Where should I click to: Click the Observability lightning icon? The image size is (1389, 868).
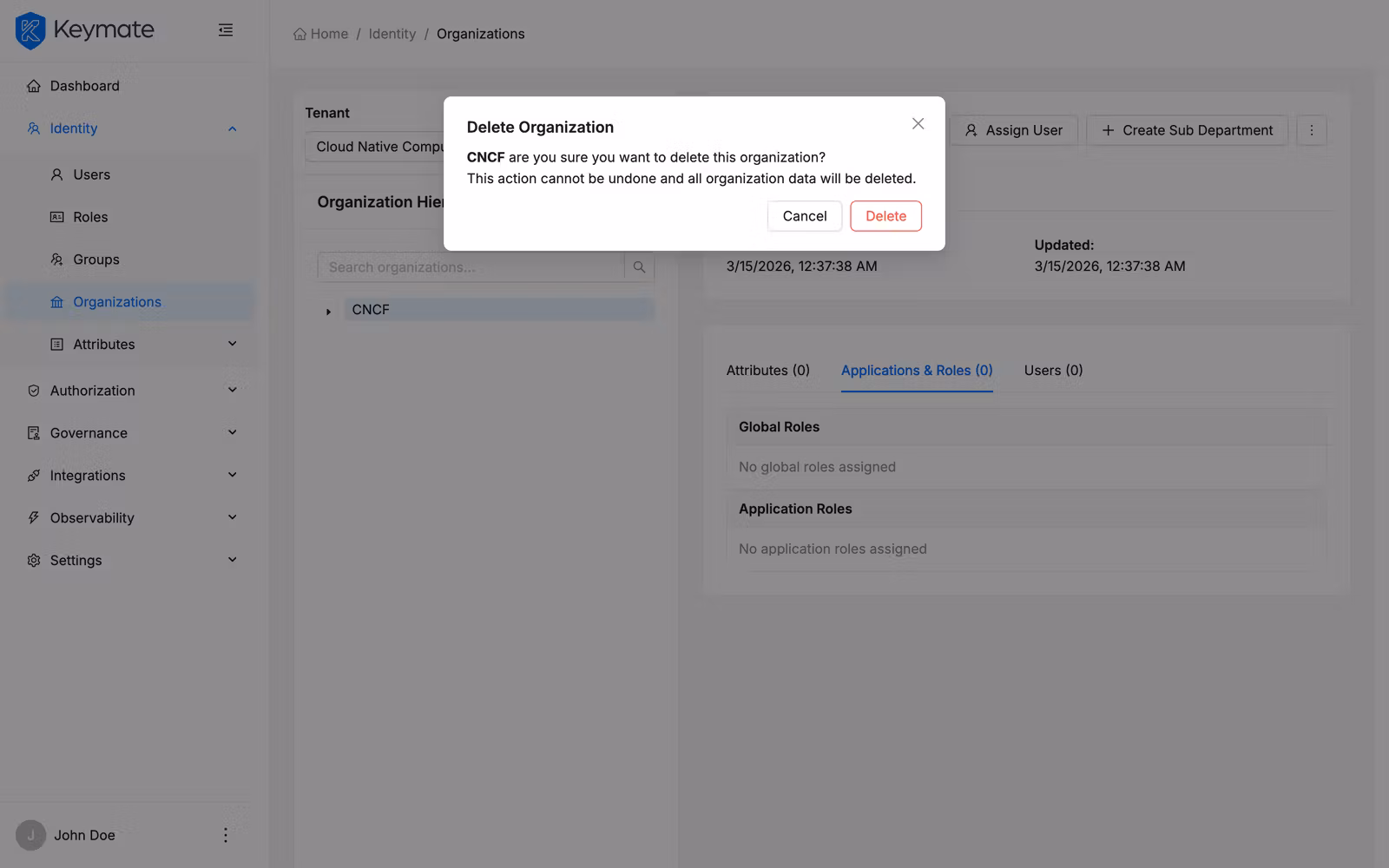point(33,517)
